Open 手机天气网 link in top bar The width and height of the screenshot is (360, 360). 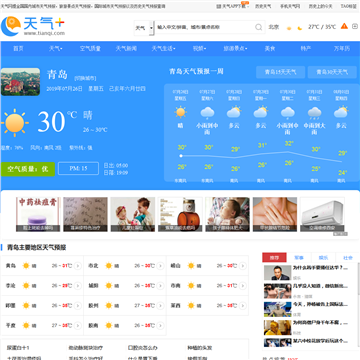[290, 6]
